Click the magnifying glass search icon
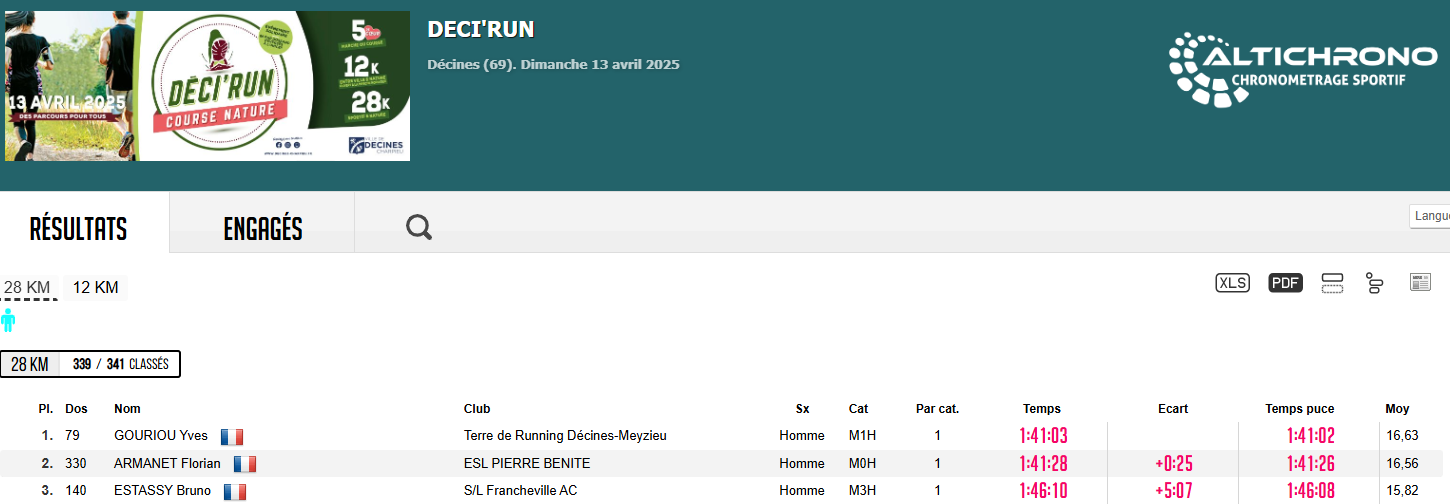1450x504 pixels. (419, 228)
